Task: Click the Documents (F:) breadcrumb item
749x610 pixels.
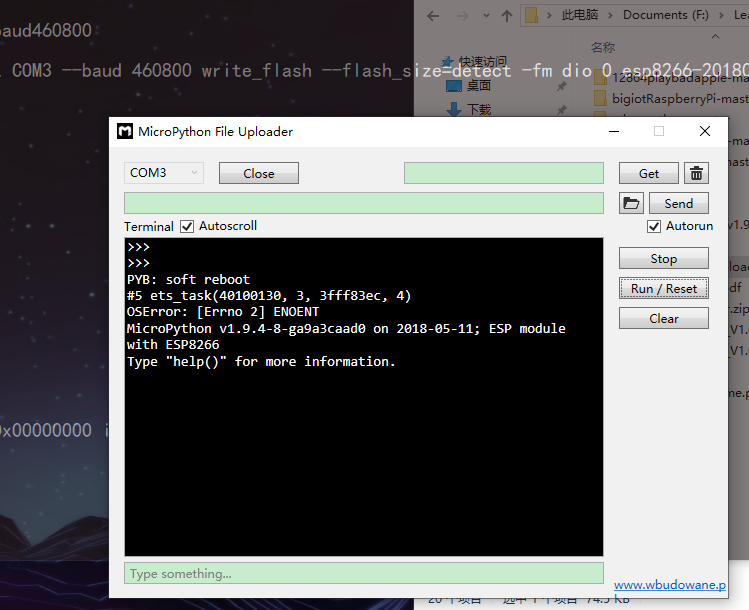Action: tap(665, 15)
